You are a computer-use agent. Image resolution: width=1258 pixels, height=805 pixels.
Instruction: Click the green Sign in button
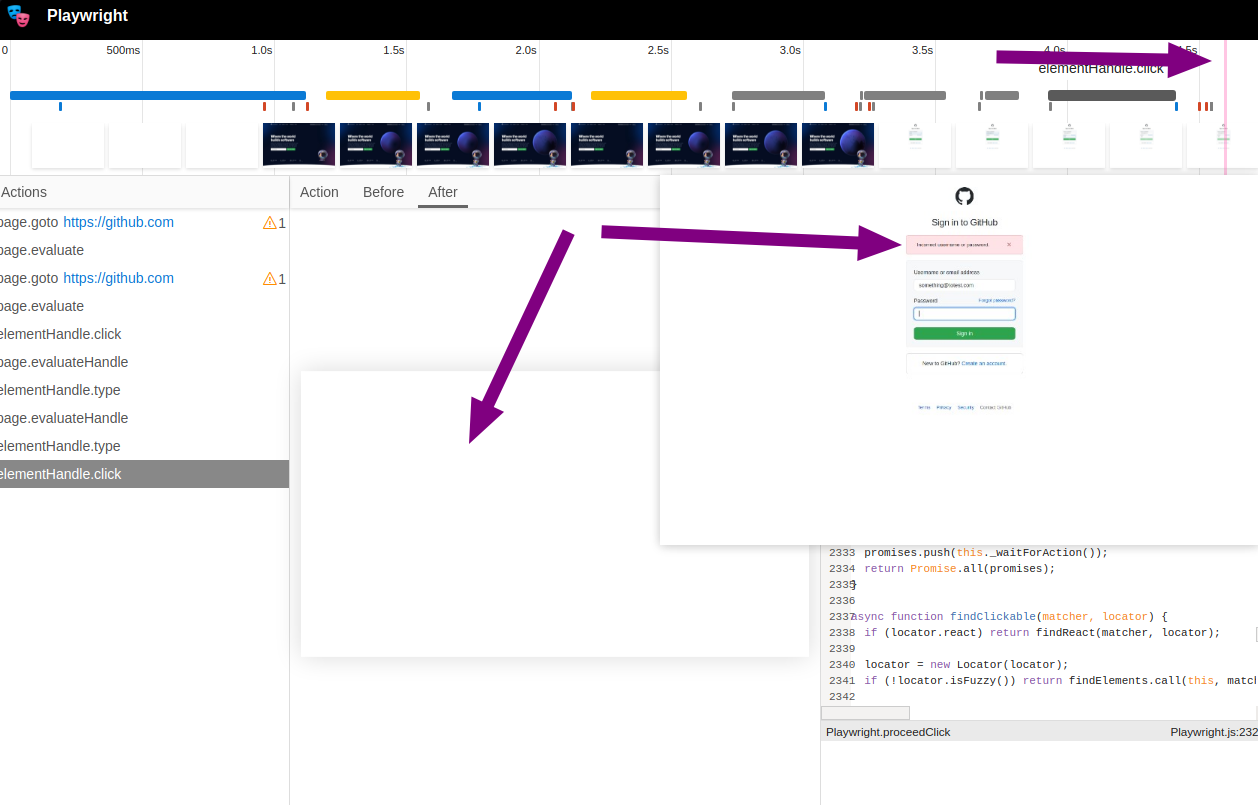[x=964, y=333]
